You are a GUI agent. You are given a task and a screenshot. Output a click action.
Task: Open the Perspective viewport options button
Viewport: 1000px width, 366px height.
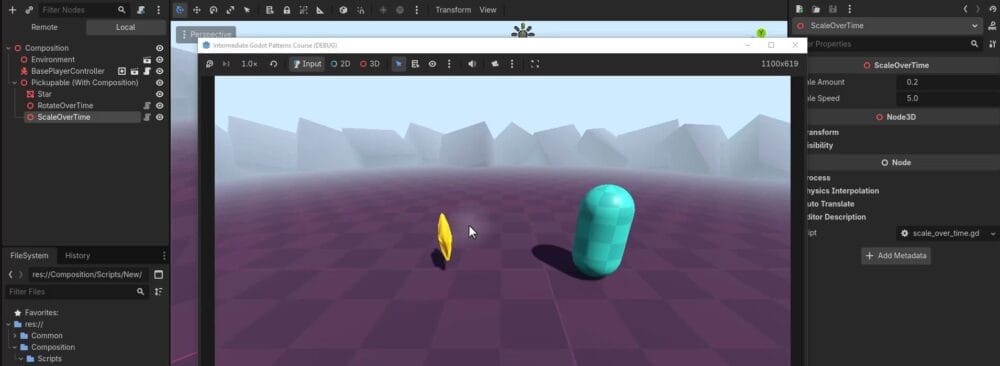tap(206, 34)
